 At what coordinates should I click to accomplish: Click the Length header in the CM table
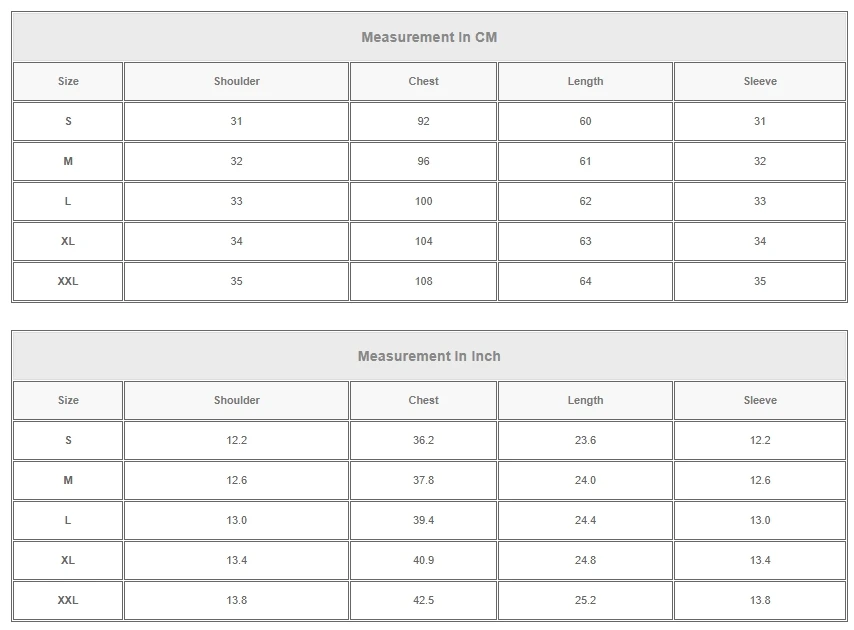tap(585, 81)
